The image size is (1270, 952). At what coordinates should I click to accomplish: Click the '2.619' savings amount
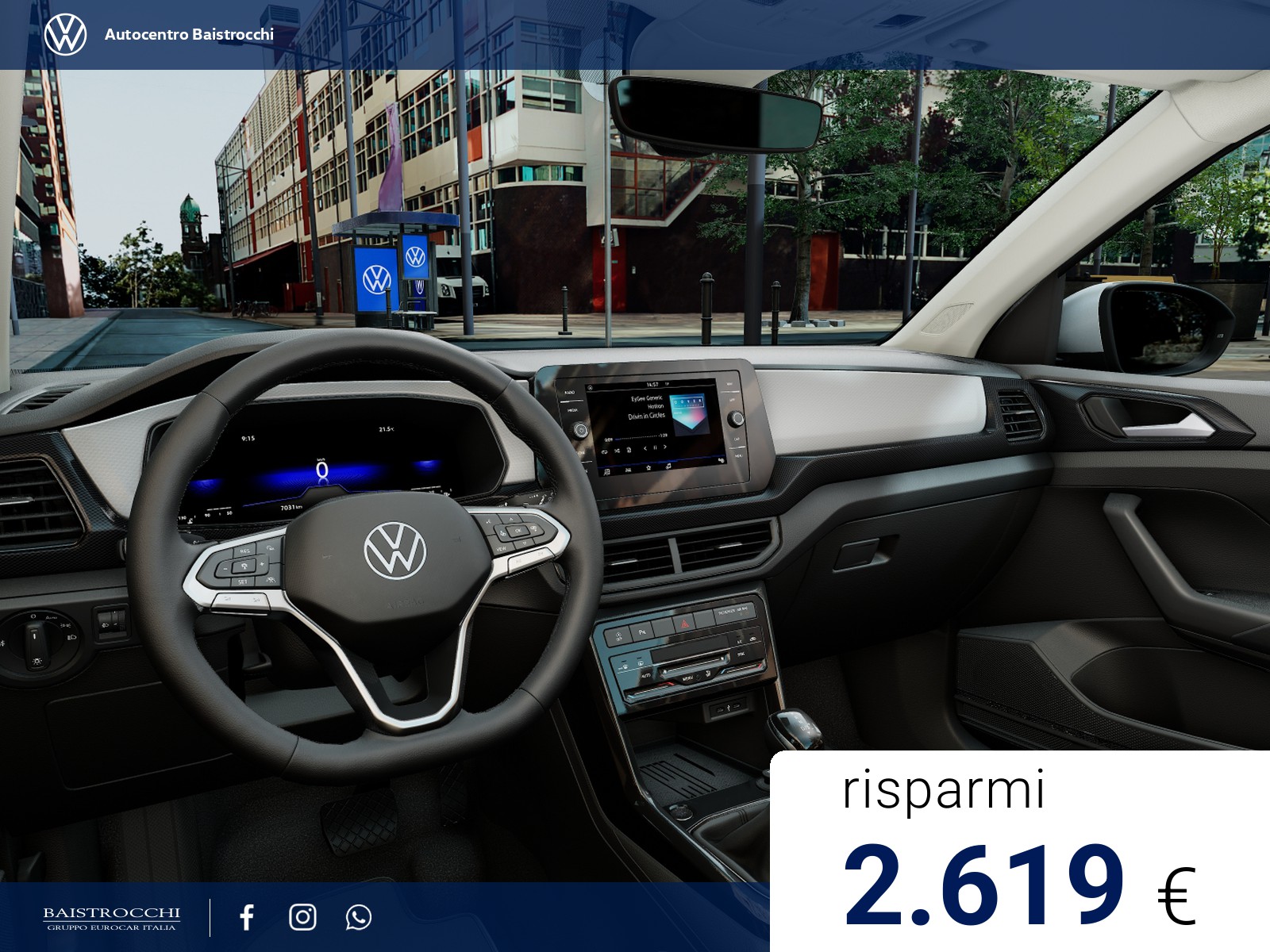[983, 885]
